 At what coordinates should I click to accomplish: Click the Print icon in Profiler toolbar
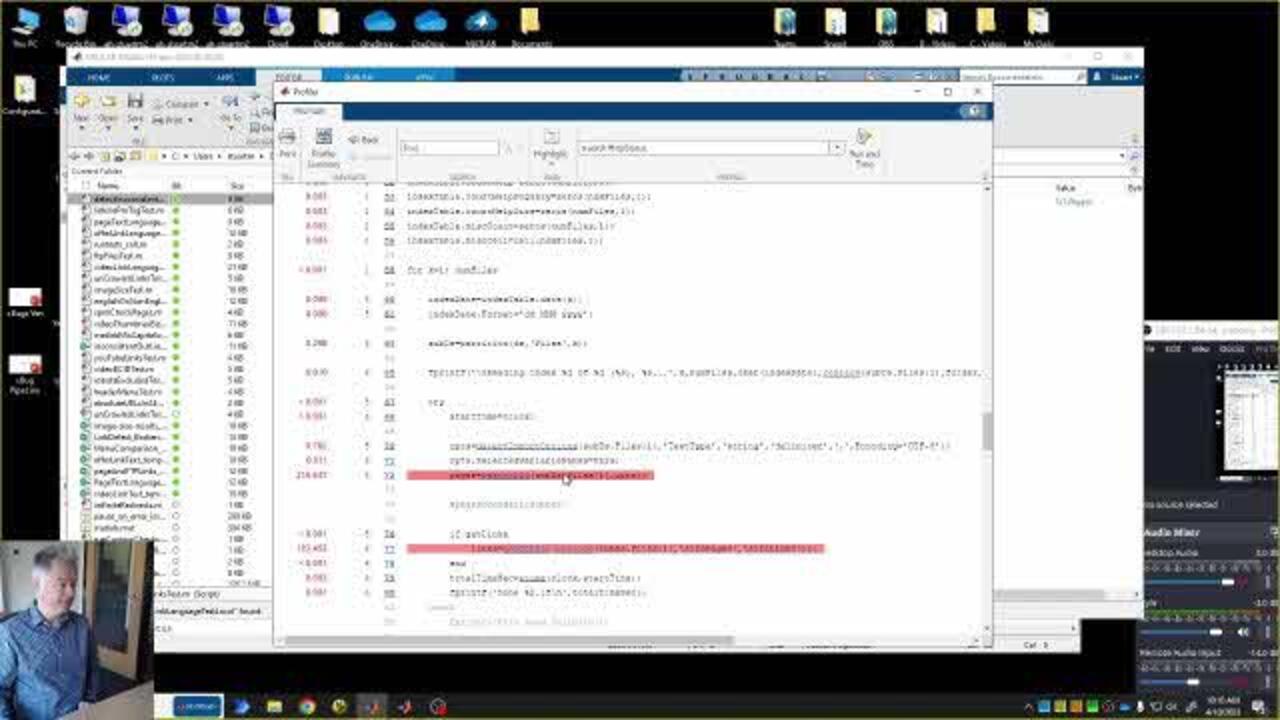click(287, 142)
